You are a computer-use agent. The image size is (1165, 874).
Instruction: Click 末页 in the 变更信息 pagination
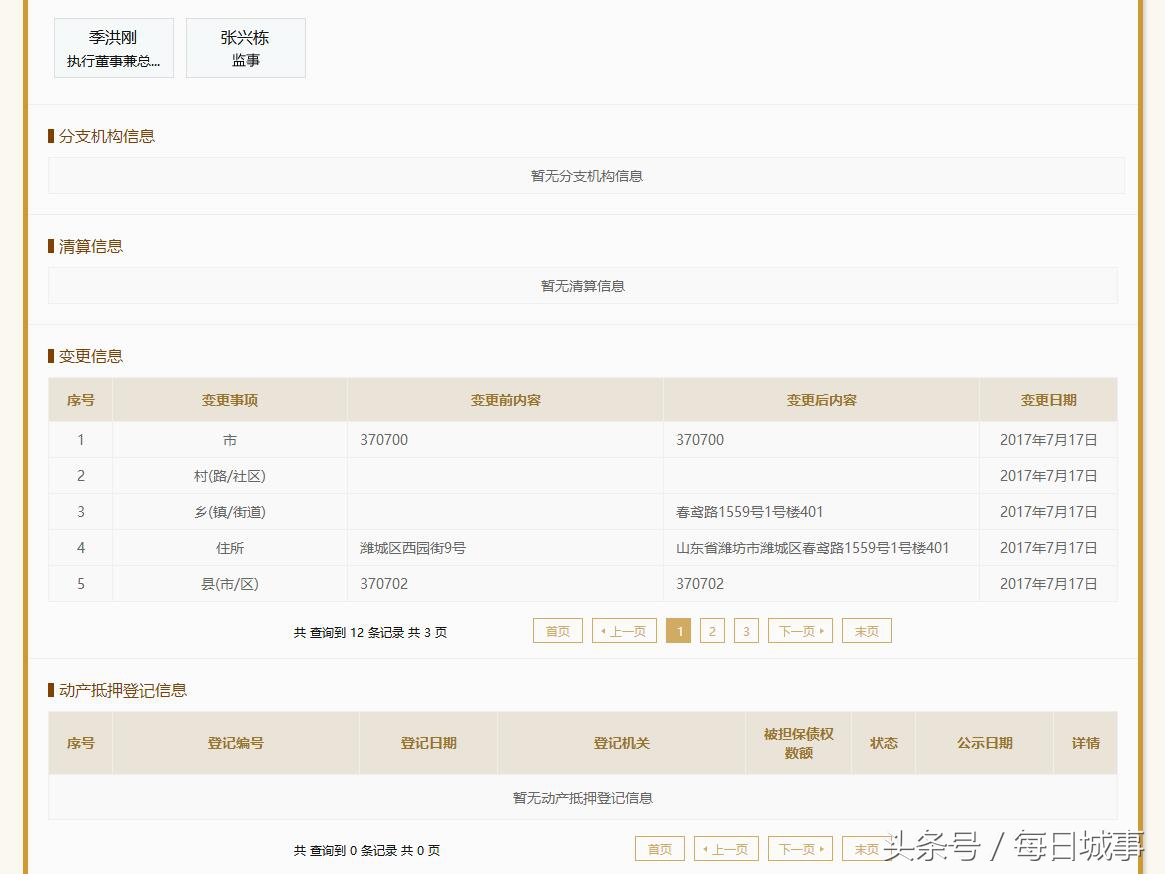[866, 630]
